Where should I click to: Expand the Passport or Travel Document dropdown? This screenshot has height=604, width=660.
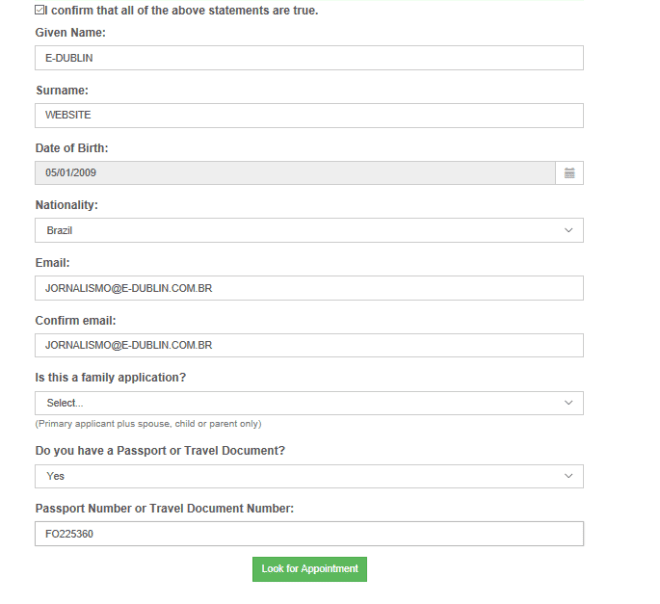point(308,476)
